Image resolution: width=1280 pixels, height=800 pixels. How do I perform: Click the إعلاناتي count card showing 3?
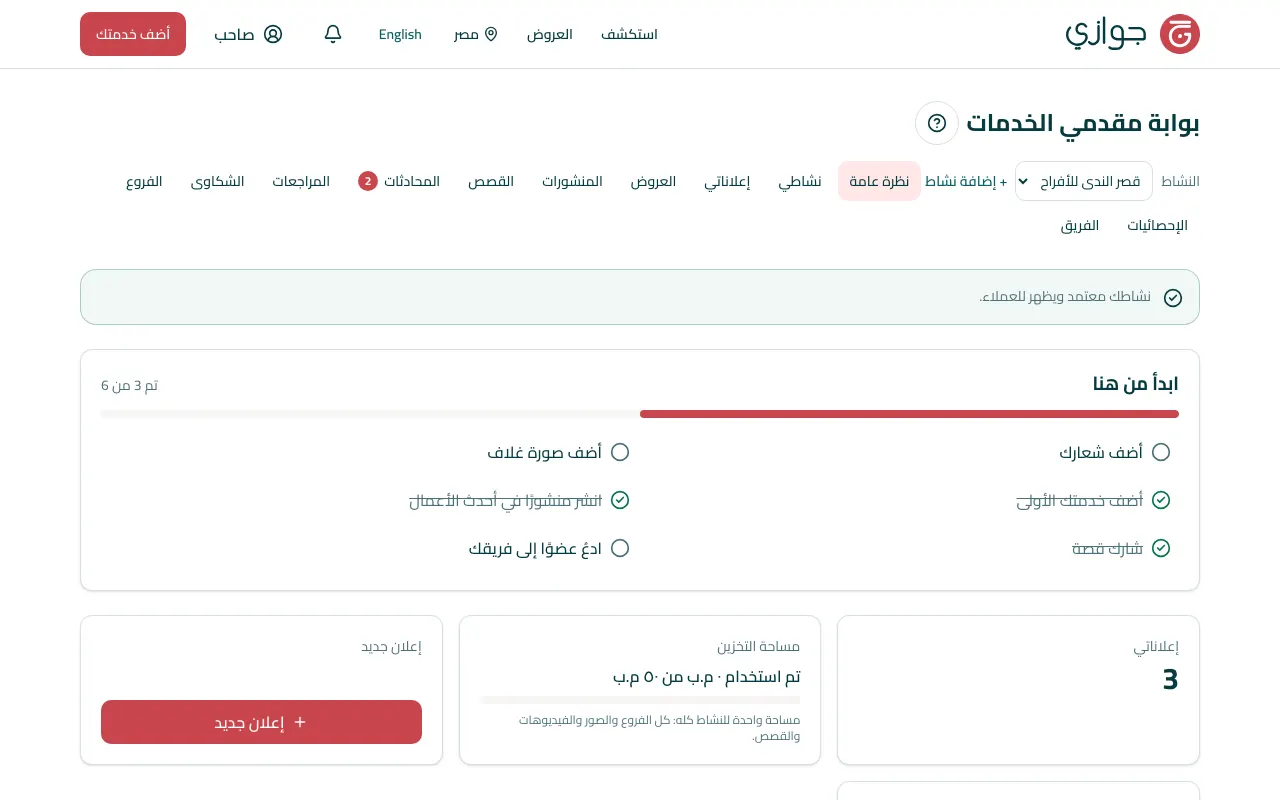1018,690
